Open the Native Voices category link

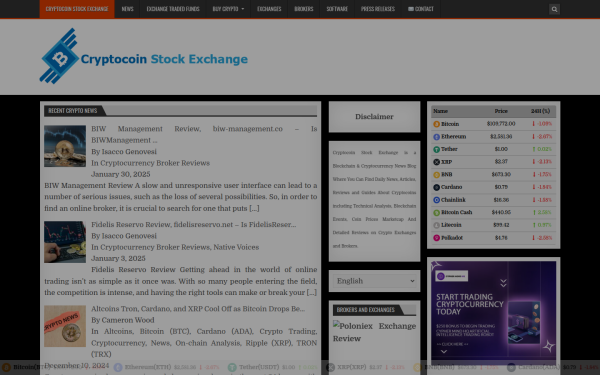point(236,247)
